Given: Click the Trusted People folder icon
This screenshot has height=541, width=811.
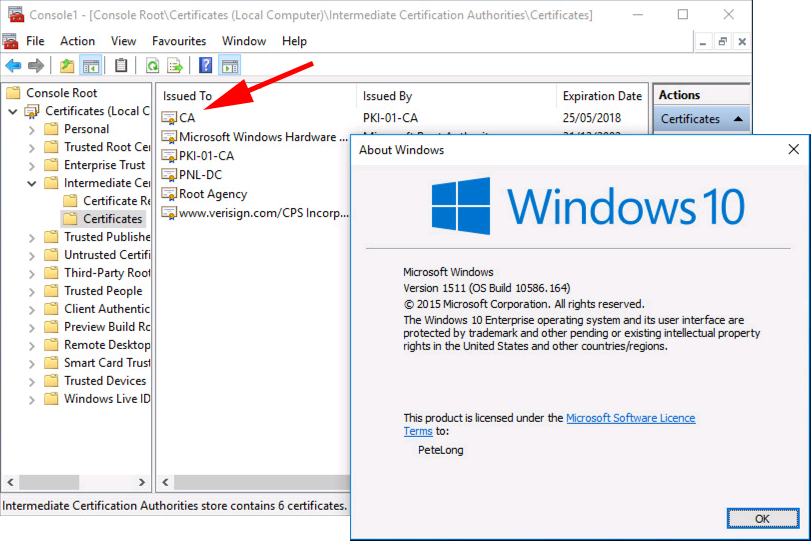Looking at the screenshot, I should (51, 291).
